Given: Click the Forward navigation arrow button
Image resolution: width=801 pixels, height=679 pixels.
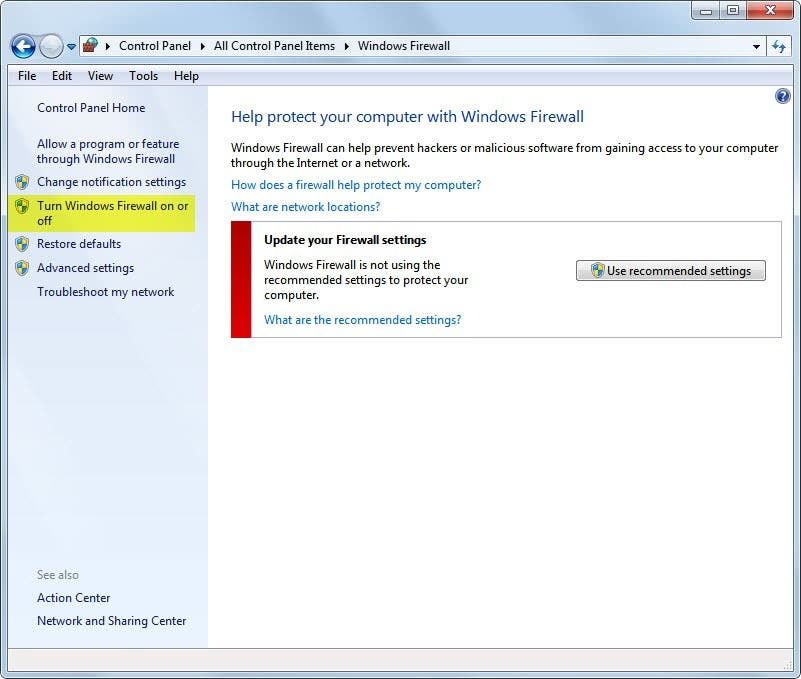Looking at the screenshot, I should (x=51, y=46).
